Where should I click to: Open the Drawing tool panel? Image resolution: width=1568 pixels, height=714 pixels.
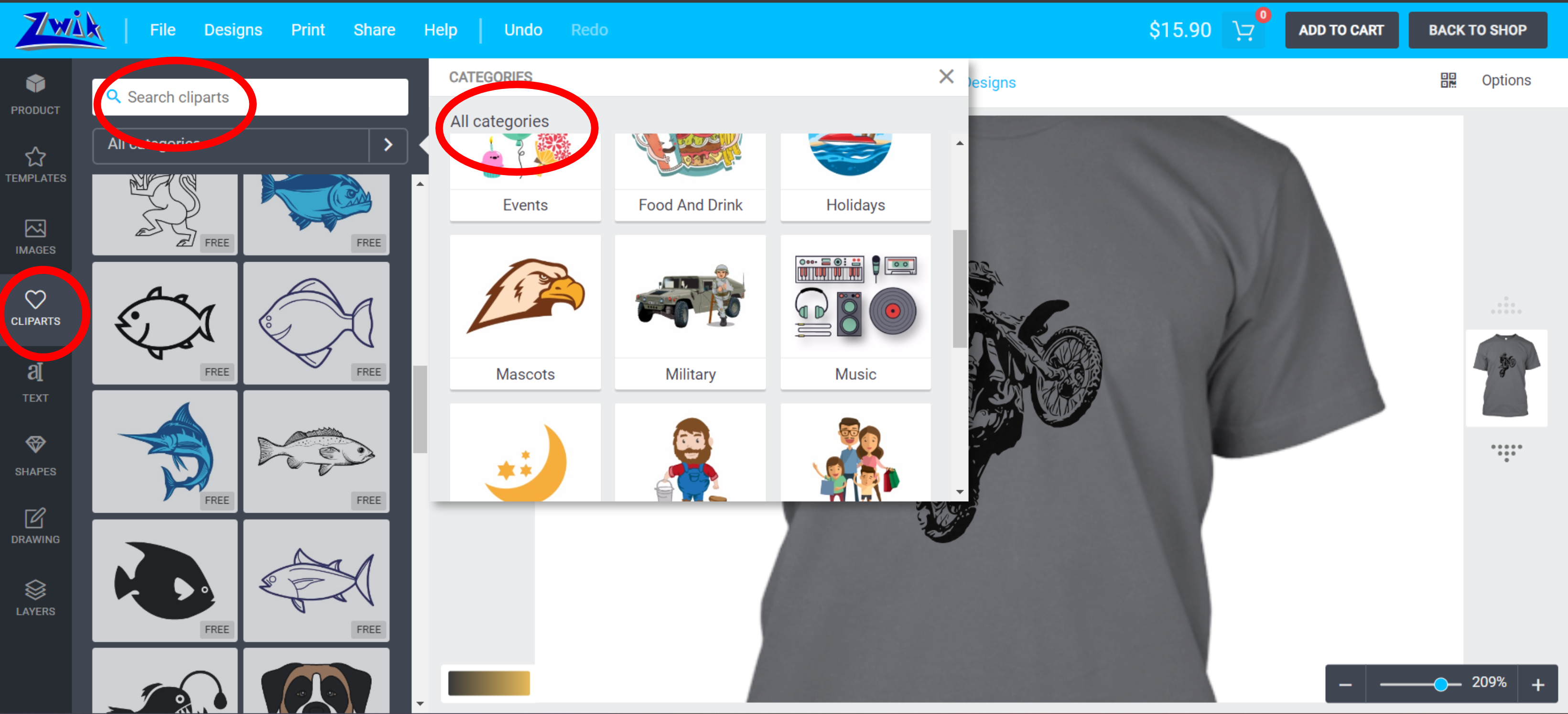click(x=35, y=527)
